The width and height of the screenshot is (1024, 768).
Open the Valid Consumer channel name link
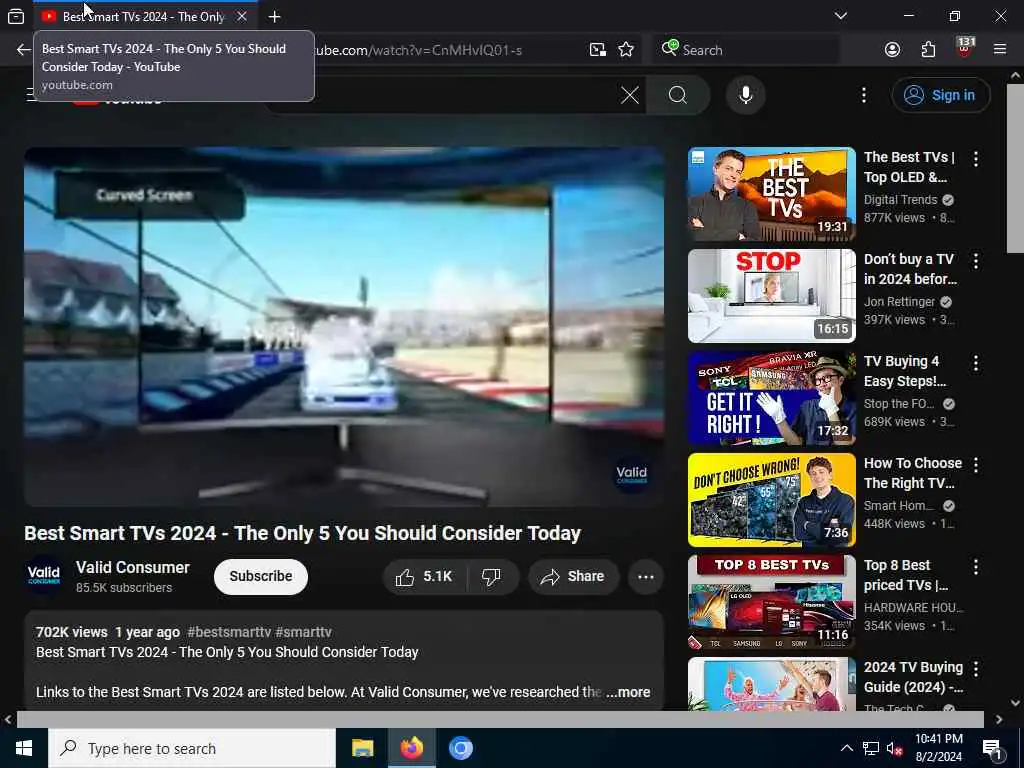pos(133,568)
